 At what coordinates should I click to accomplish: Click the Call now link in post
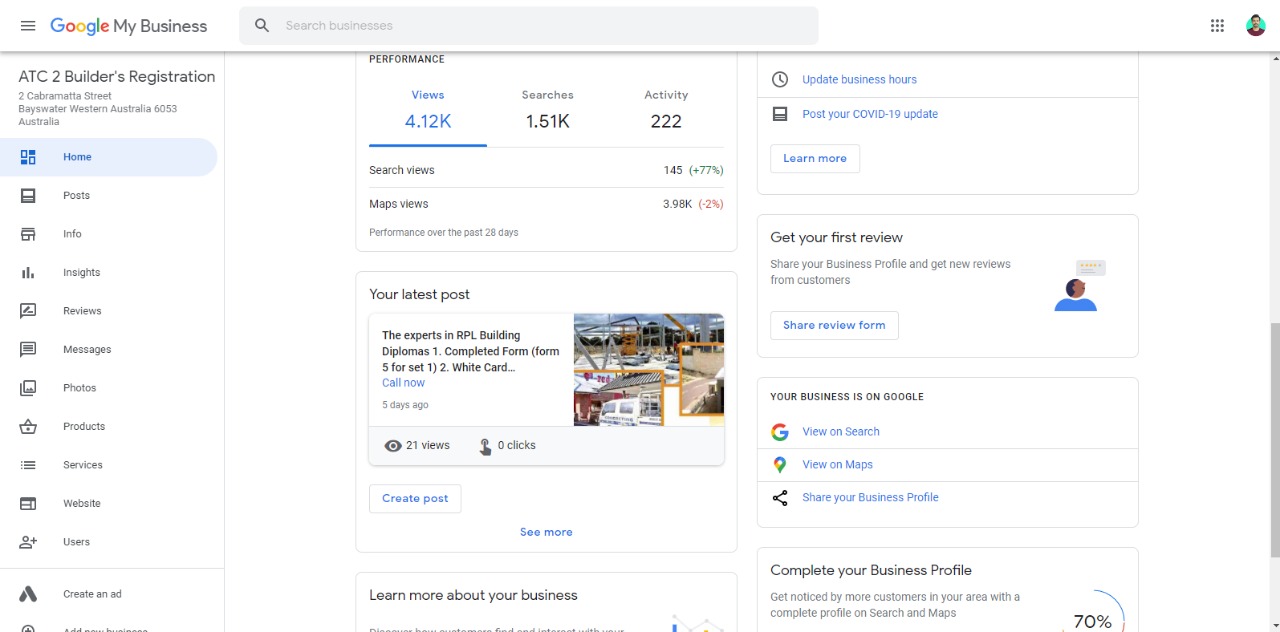pos(403,383)
